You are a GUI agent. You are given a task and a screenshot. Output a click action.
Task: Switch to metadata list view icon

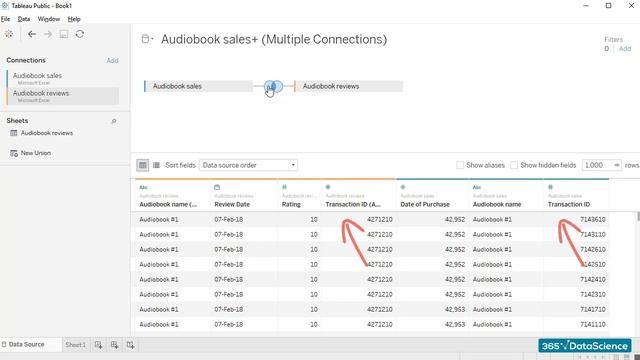pyautogui.click(x=156, y=165)
